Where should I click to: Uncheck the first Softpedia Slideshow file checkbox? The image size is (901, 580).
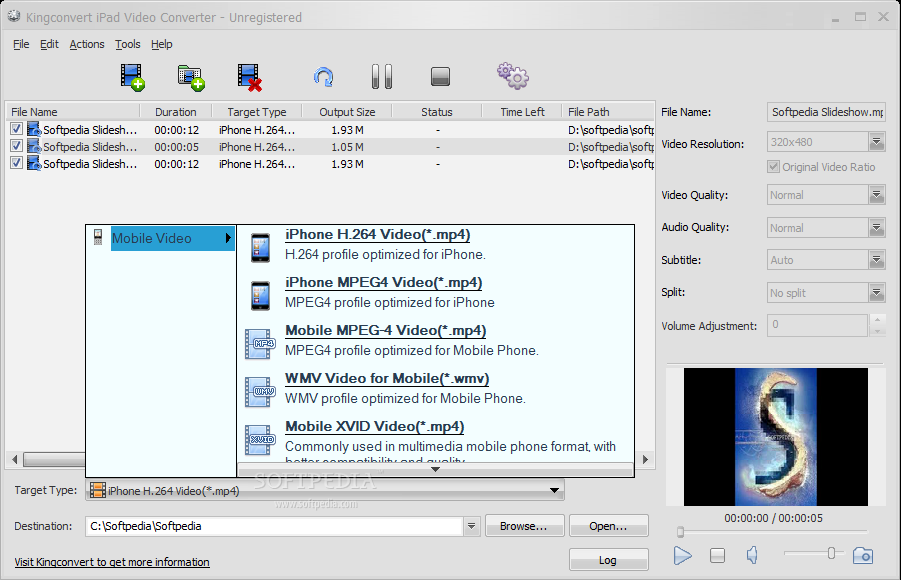pyautogui.click(x=16, y=129)
